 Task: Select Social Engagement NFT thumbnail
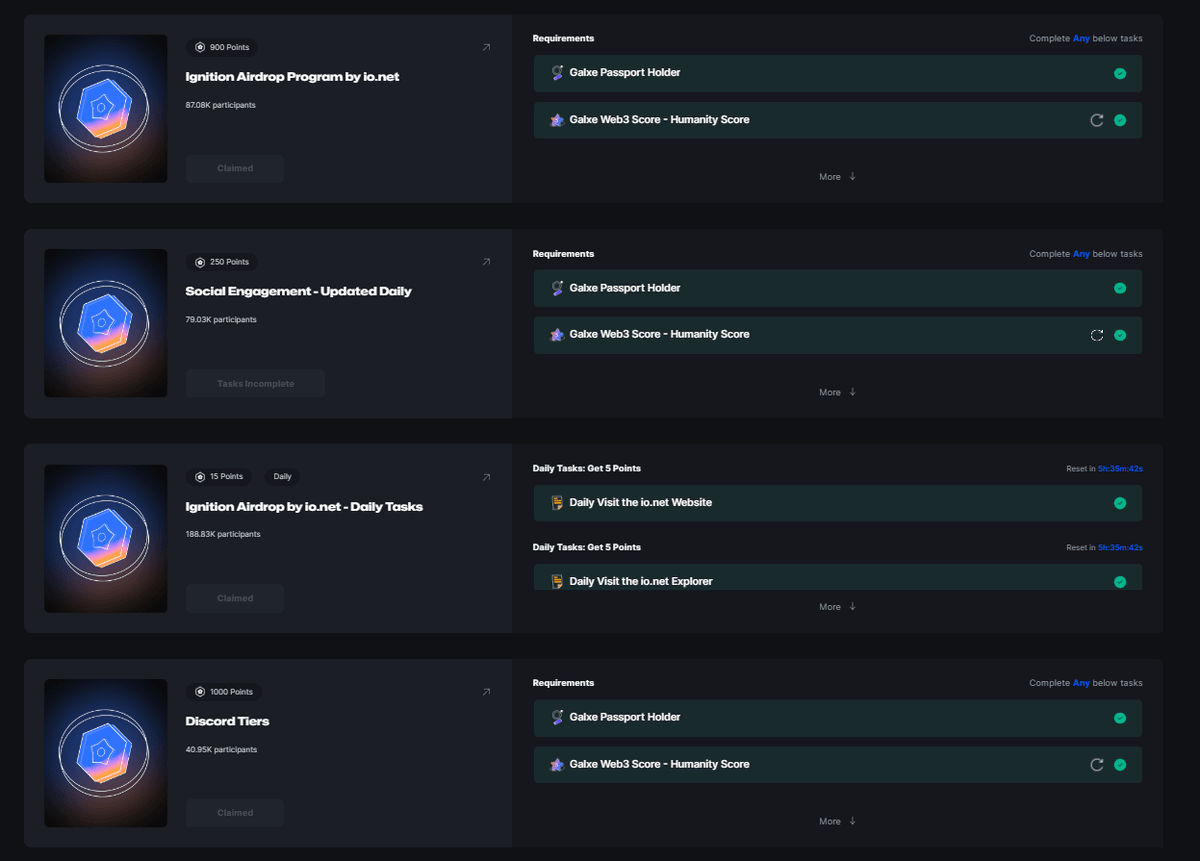pos(106,323)
